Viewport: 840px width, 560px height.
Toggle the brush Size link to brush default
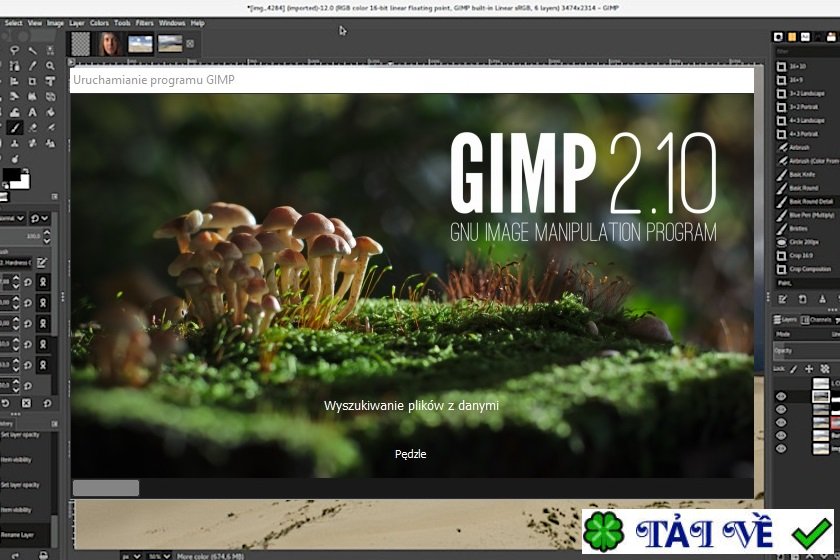[x=43, y=282]
